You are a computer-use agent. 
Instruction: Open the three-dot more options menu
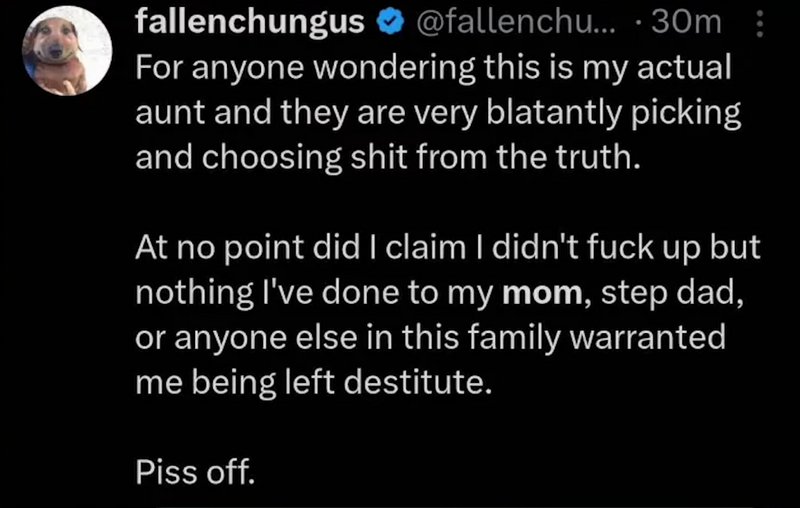point(759,21)
